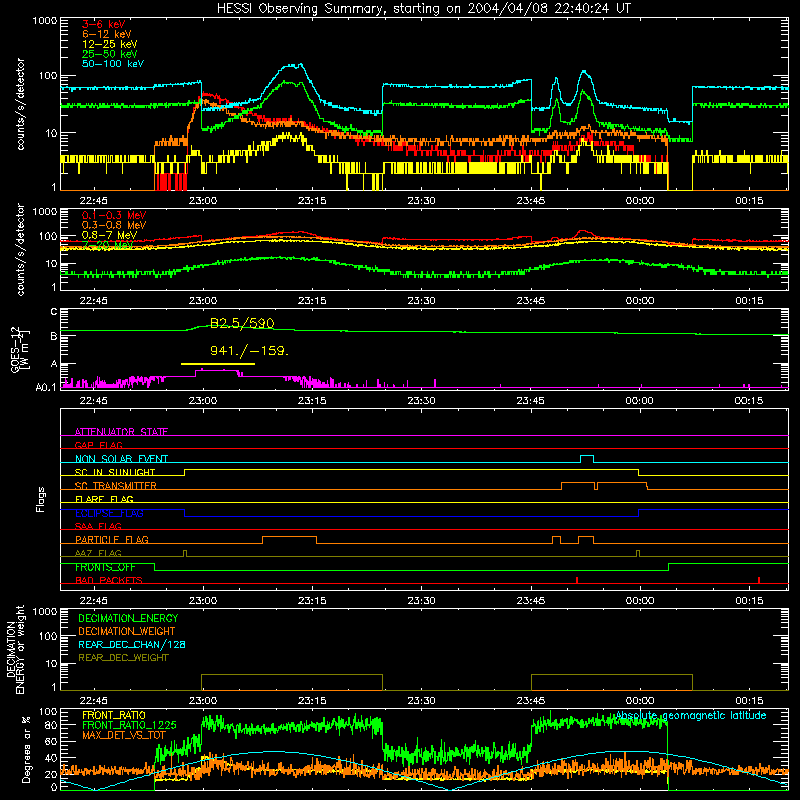Image resolution: width=800 pixels, height=800 pixels.
Task: Click the Degrees or % axis title
Action: click(26, 749)
